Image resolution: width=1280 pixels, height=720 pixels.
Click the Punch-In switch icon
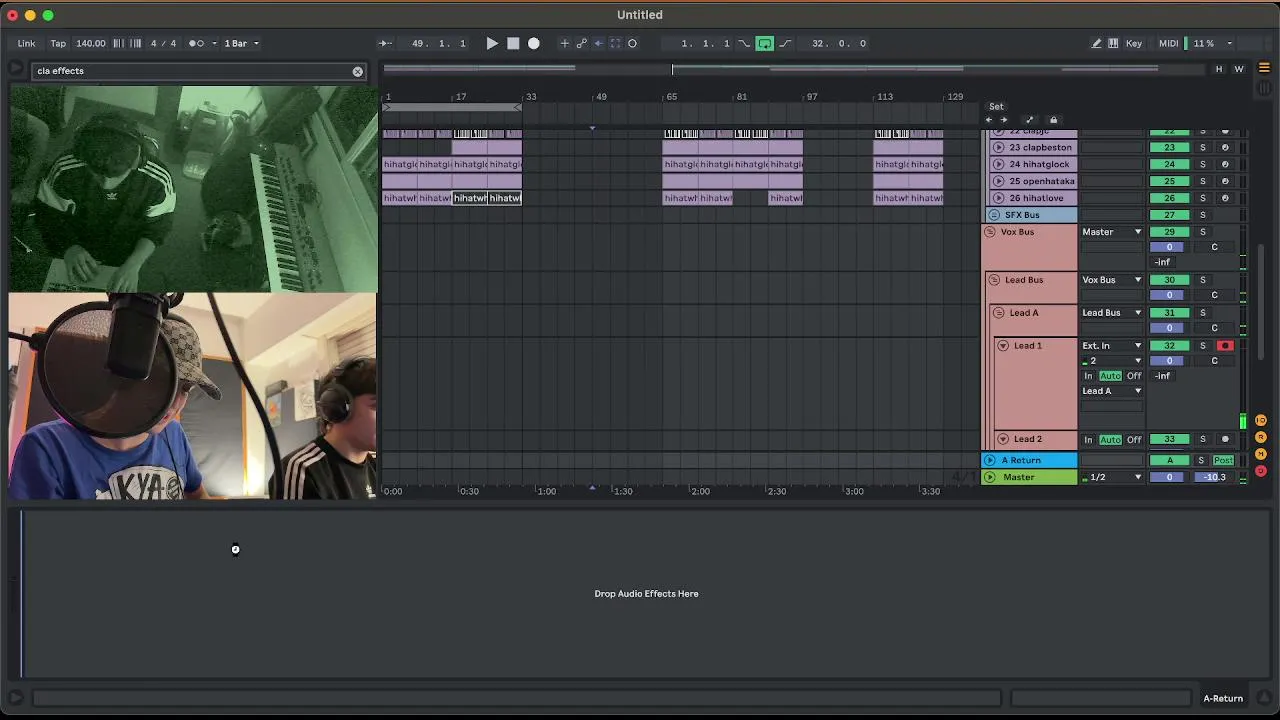pyautogui.click(x=744, y=43)
